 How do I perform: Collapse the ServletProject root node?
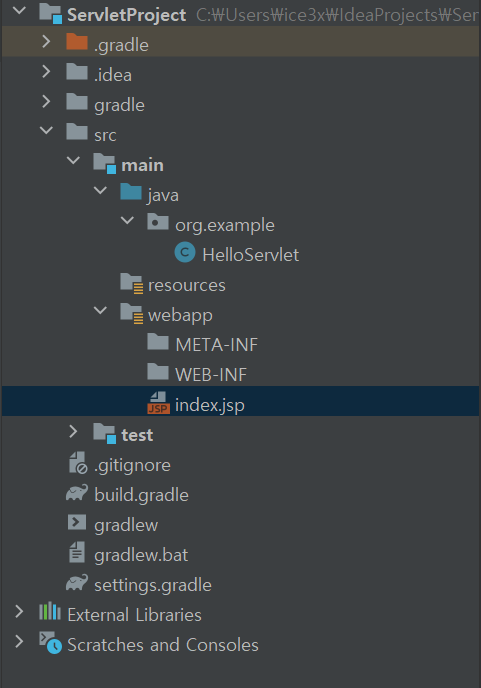point(19,11)
